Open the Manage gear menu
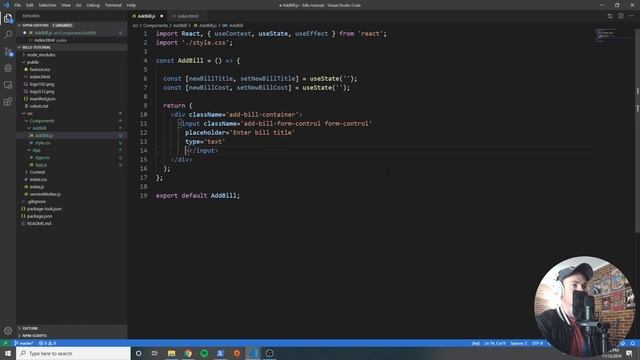 (8, 331)
